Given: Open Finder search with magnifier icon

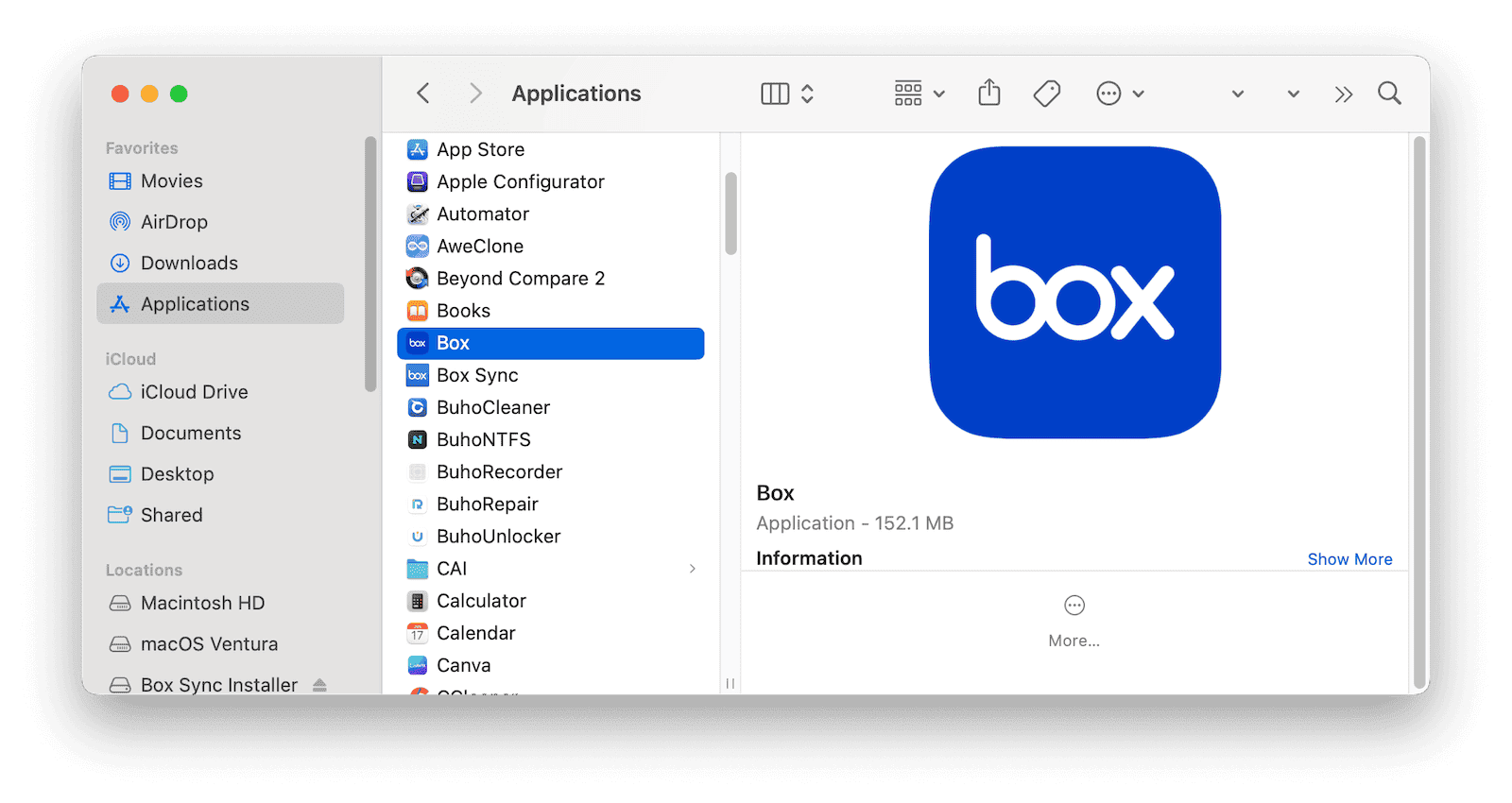Looking at the screenshot, I should coord(1389,94).
